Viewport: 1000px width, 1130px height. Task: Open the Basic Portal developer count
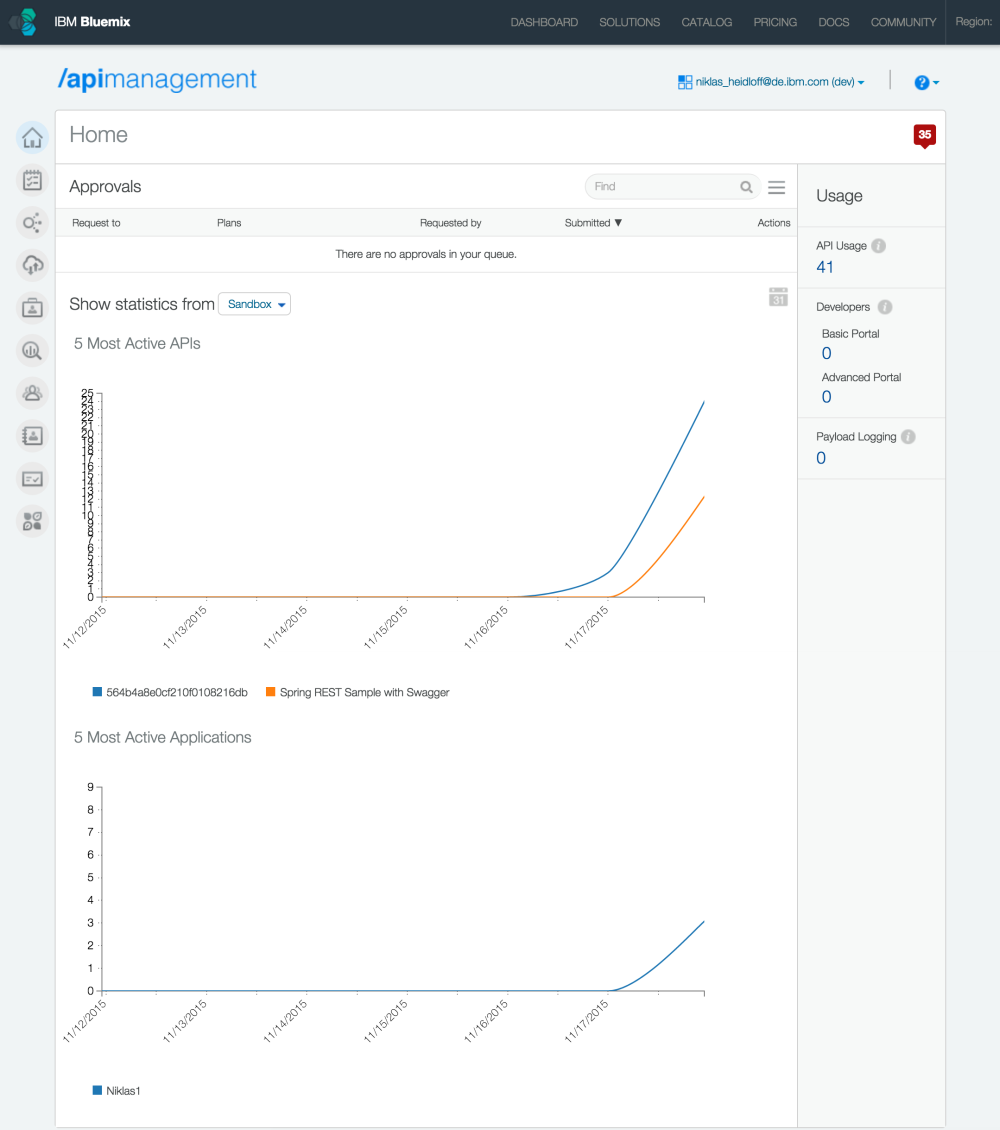click(826, 353)
